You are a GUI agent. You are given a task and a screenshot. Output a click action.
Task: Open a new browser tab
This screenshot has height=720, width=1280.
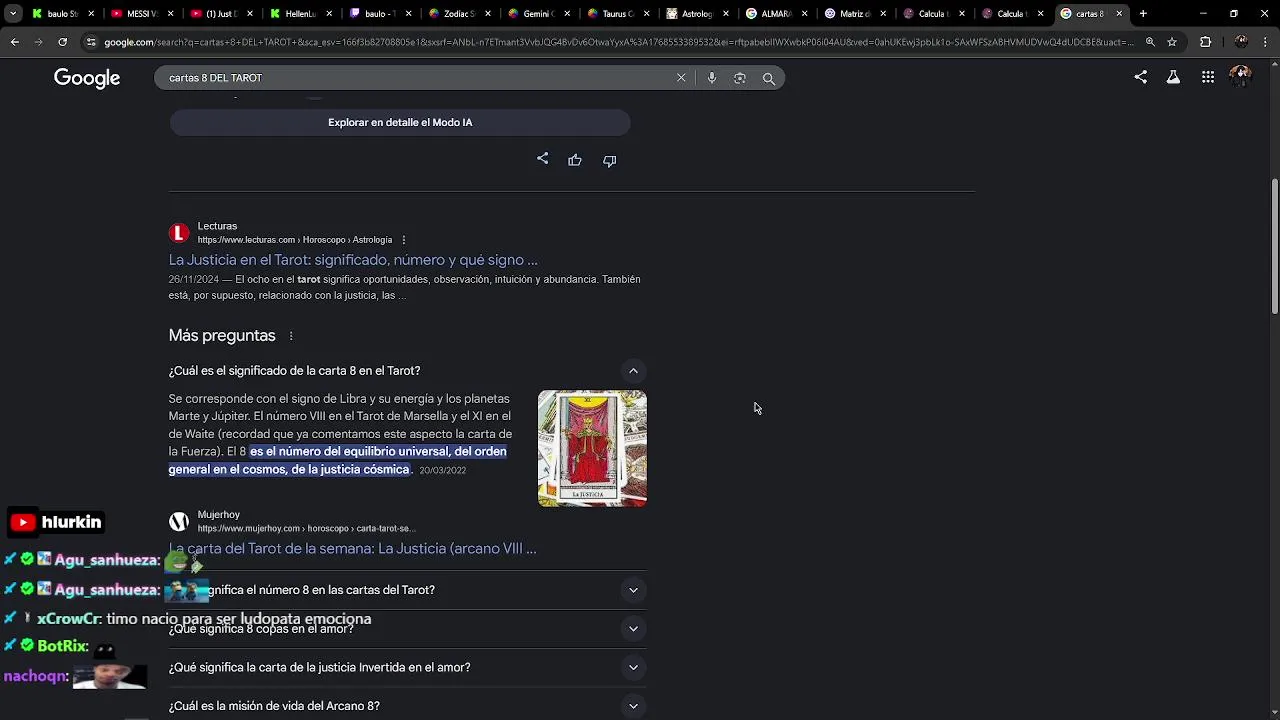tap(1143, 14)
